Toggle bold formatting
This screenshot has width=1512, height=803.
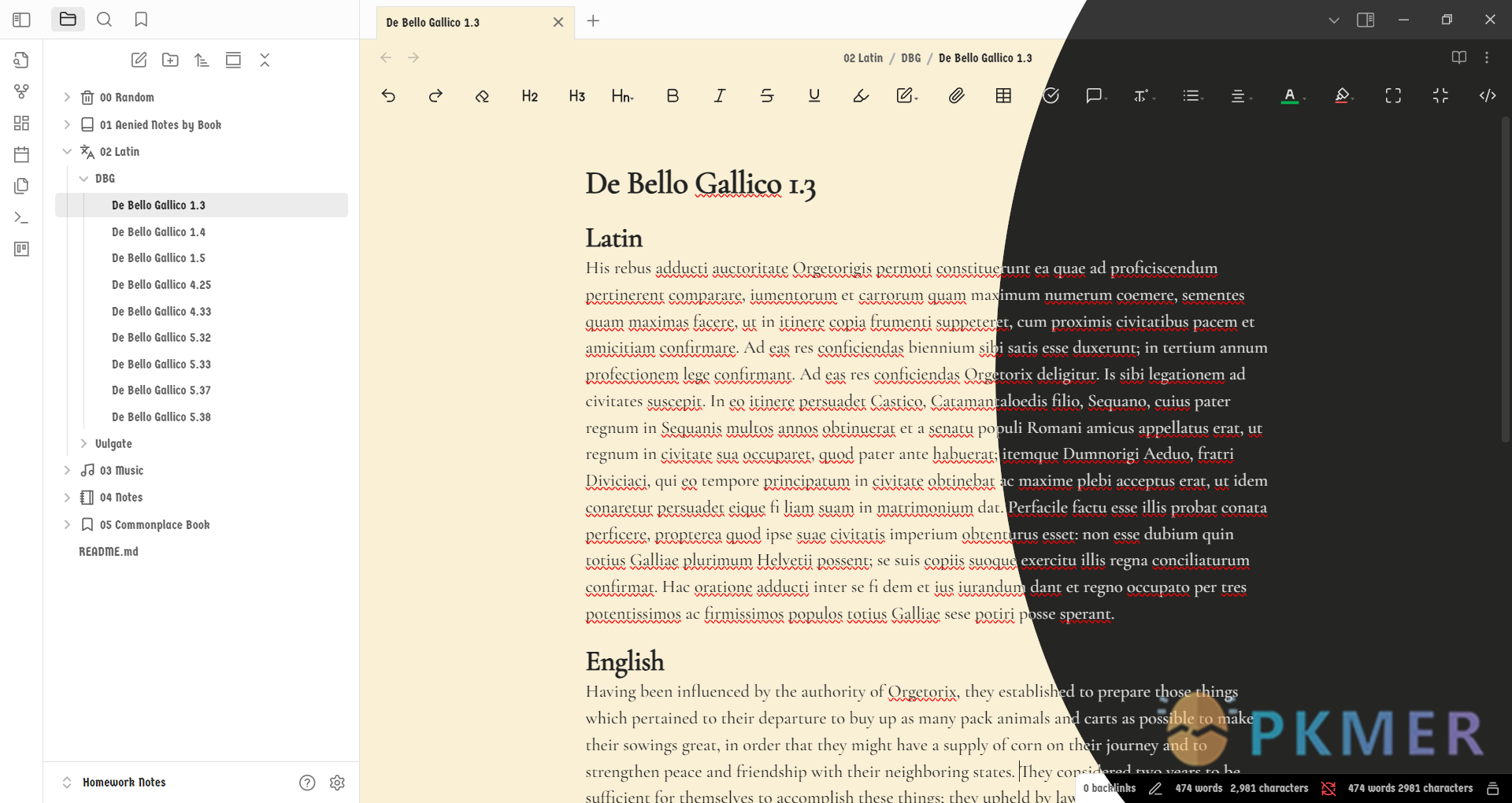tap(673, 96)
